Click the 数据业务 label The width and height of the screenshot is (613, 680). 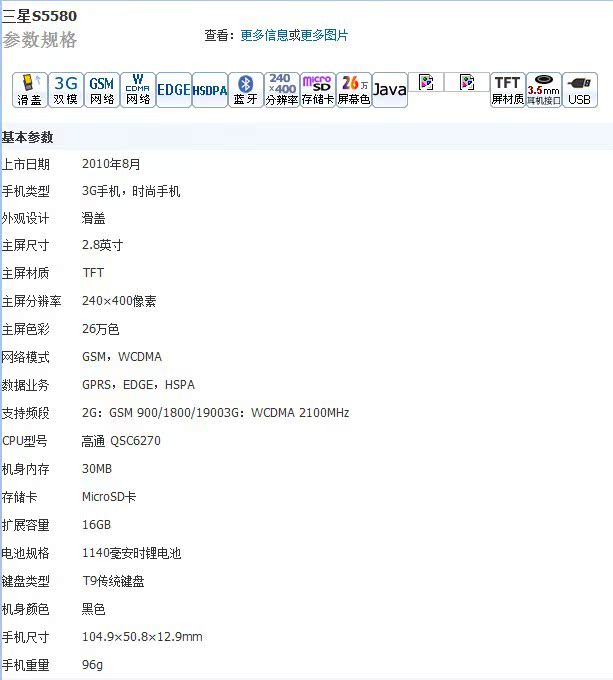click(x=26, y=385)
